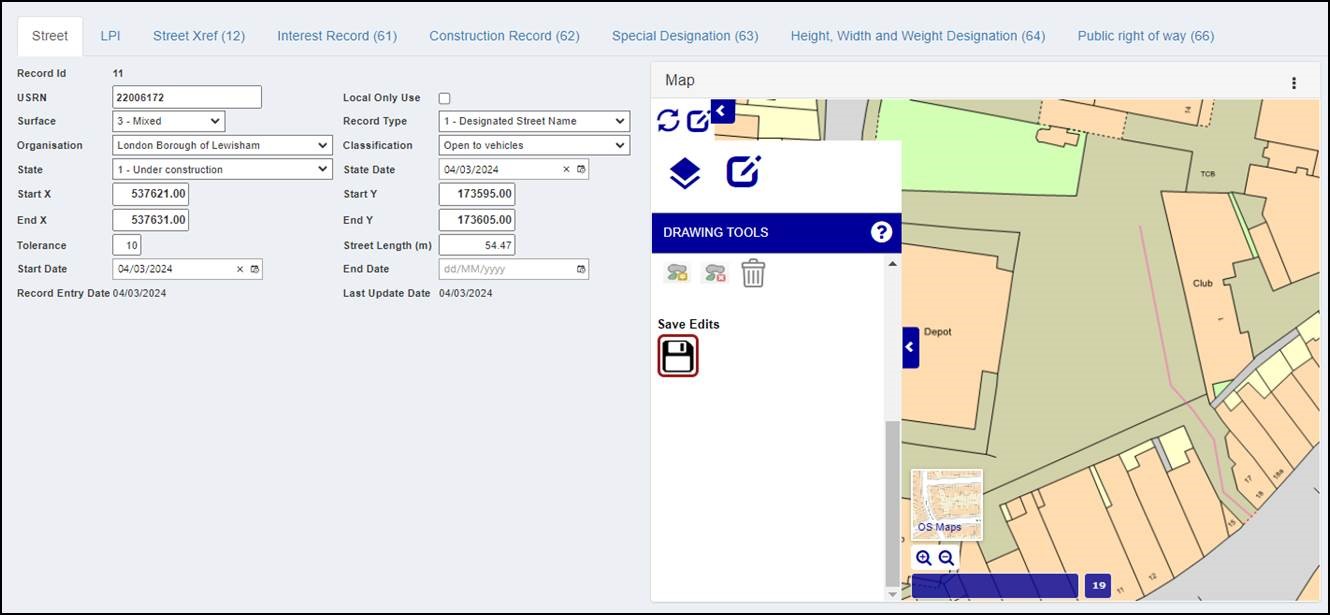Click the Start X field
This screenshot has width=1330, height=615.
pos(151,194)
